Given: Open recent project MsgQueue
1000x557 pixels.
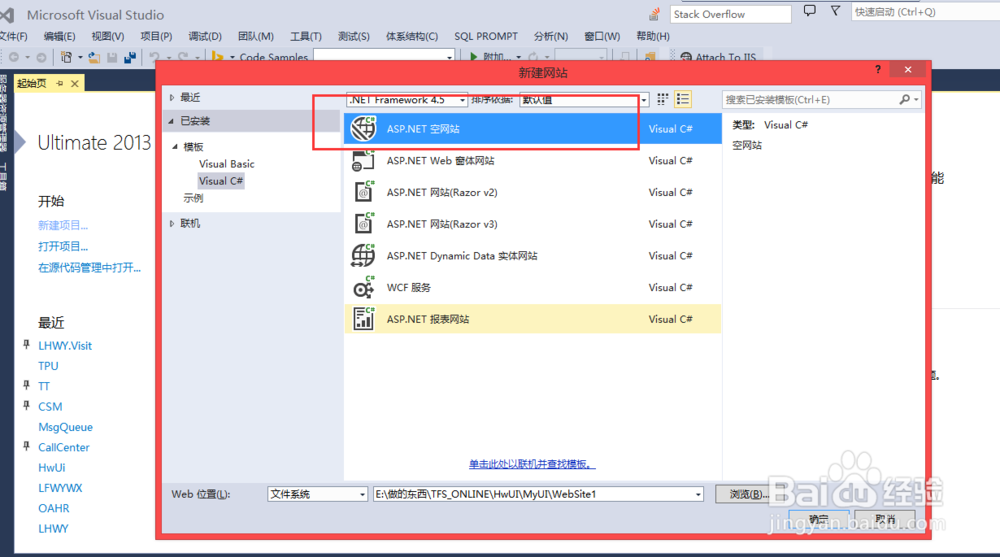Looking at the screenshot, I should (x=65, y=427).
